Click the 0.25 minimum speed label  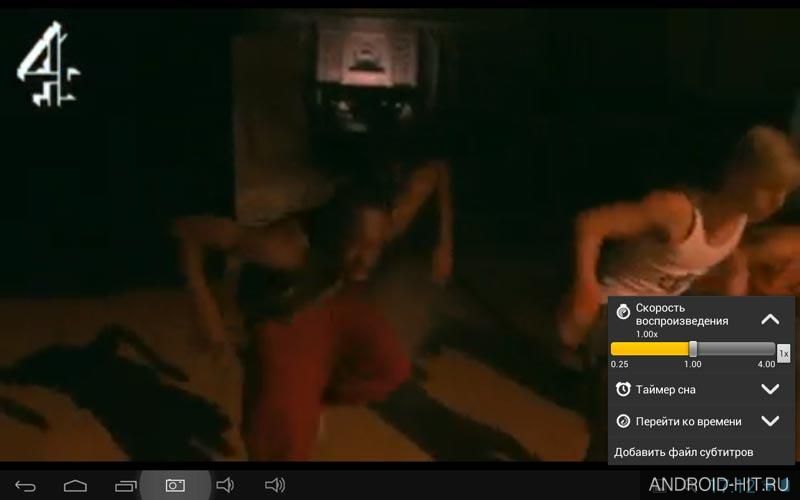(x=619, y=364)
